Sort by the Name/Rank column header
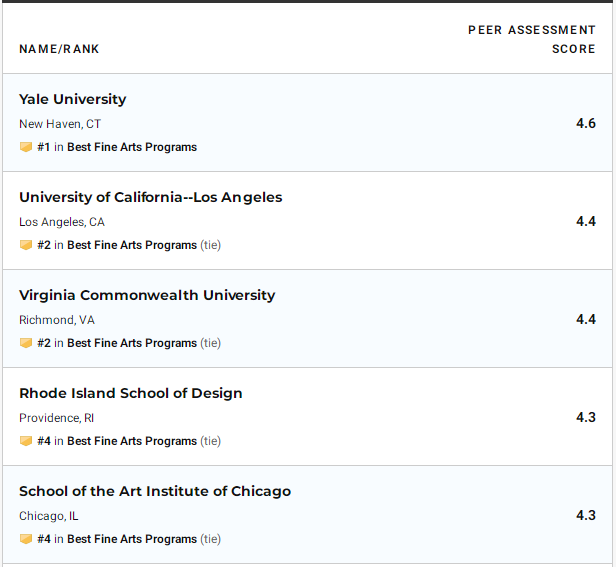The width and height of the screenshot is (616, 567). point(59,49)
